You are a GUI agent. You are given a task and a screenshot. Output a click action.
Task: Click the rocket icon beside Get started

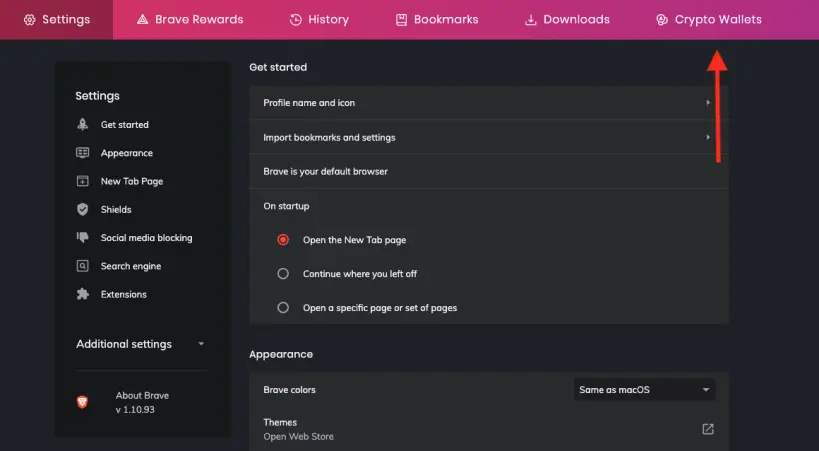click(x=83, y=124)
